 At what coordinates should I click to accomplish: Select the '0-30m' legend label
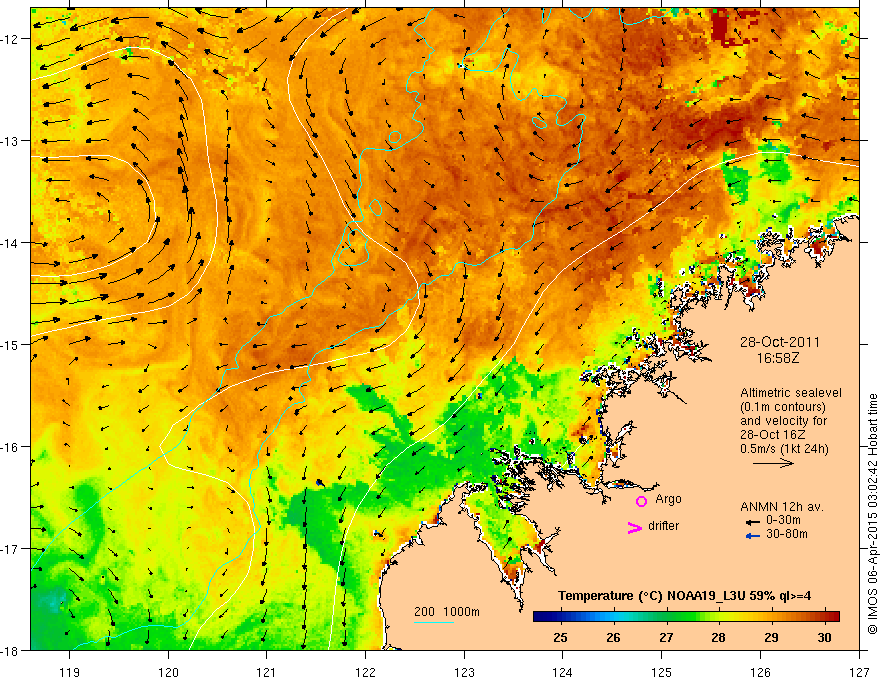pos(783,520)
